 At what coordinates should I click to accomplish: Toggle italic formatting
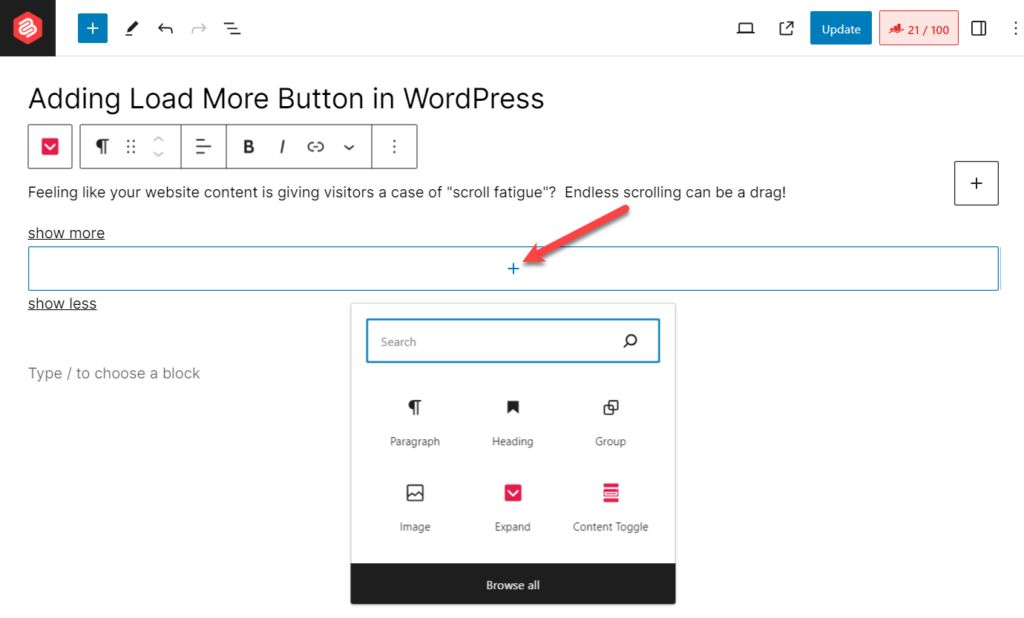[x=281, y=146]
